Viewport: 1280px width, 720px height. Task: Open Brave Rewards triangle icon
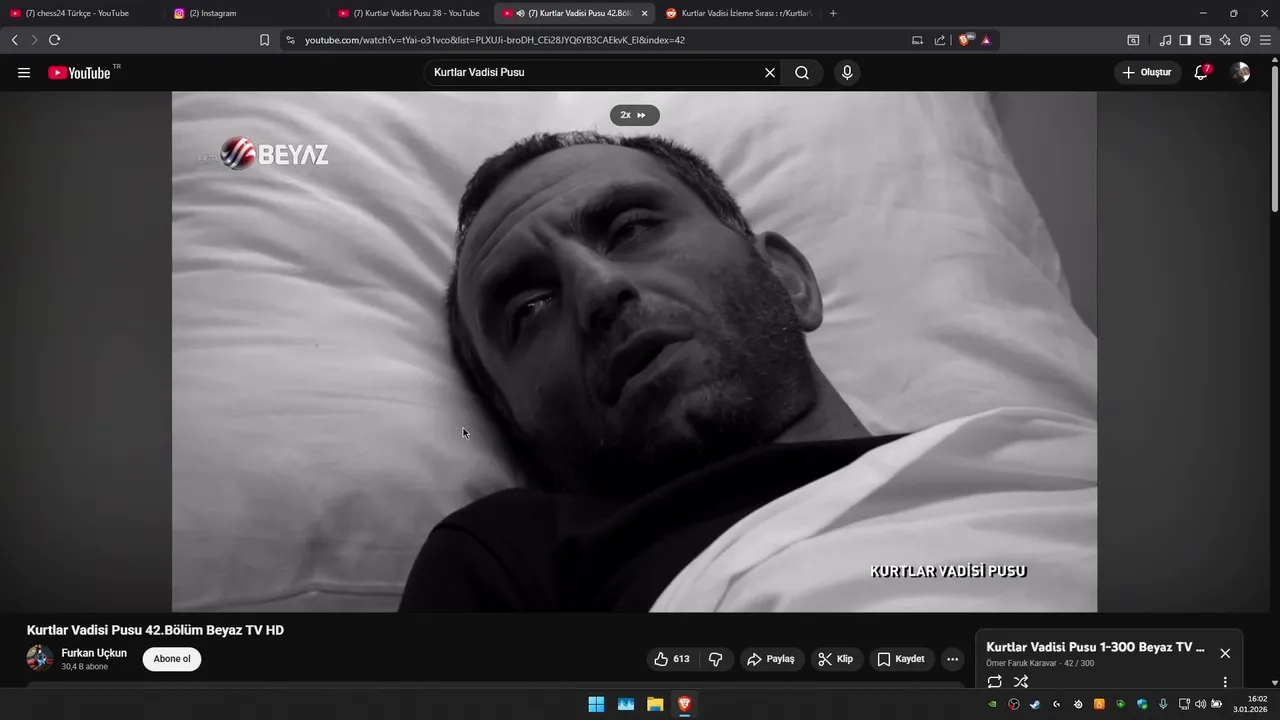coord(986,40)
